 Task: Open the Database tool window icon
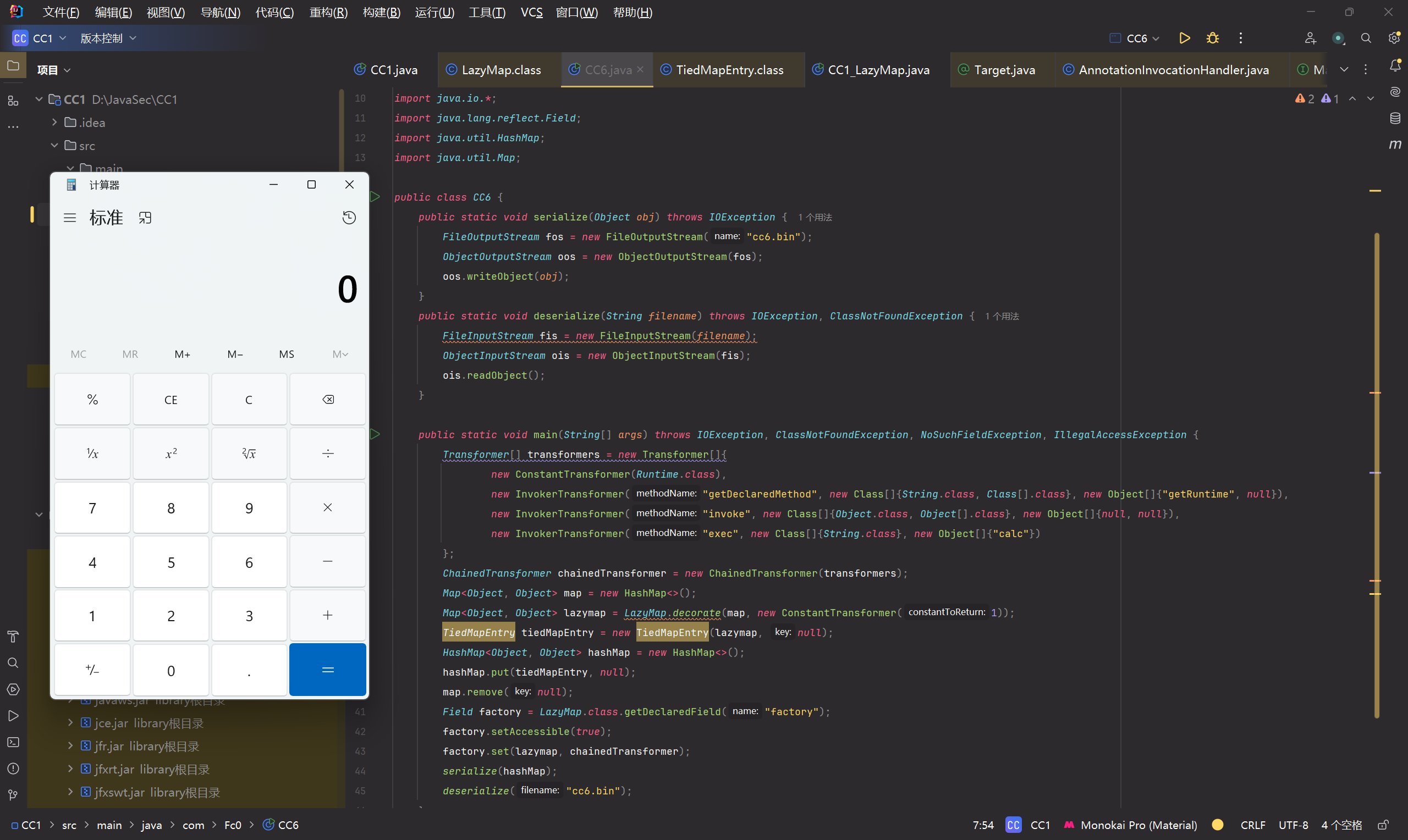click(x=1395, y=118)
